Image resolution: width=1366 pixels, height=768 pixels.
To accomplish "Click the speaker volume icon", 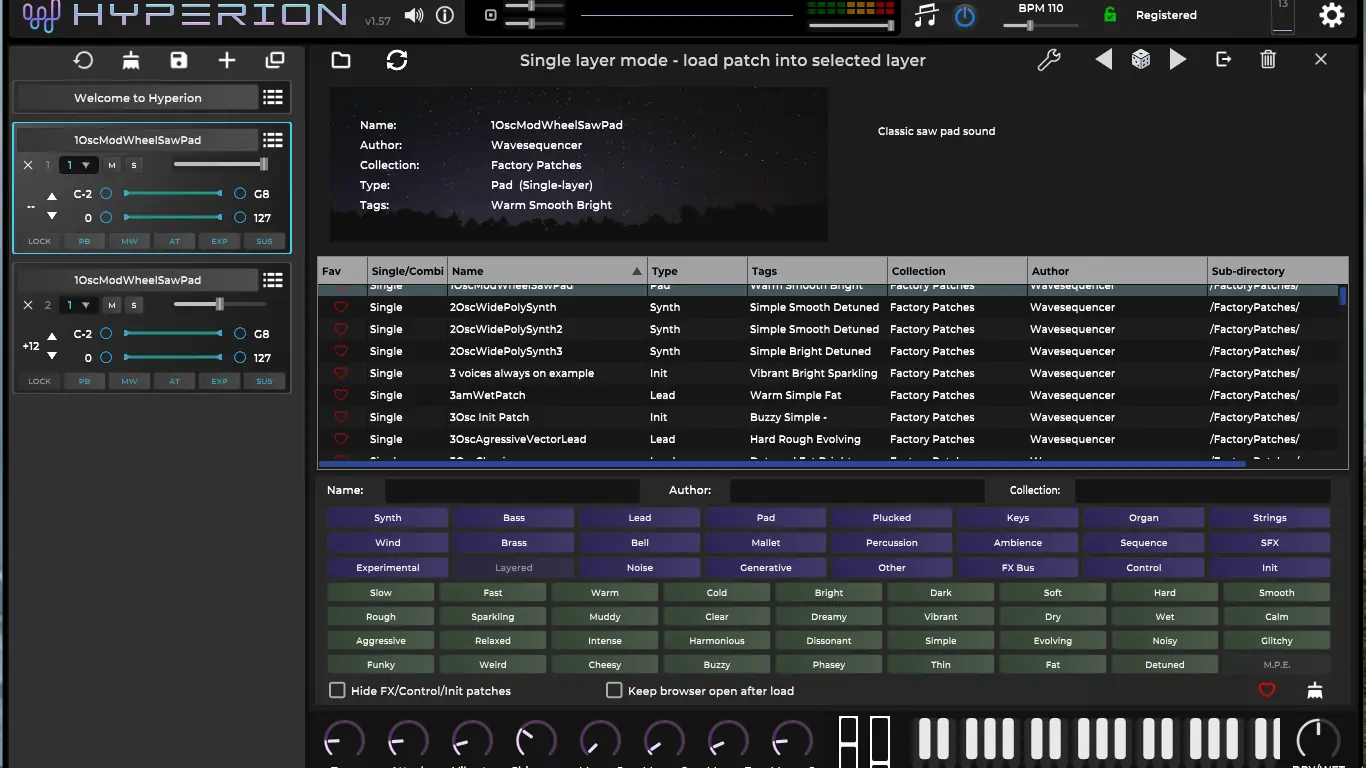I will (413, 16).
